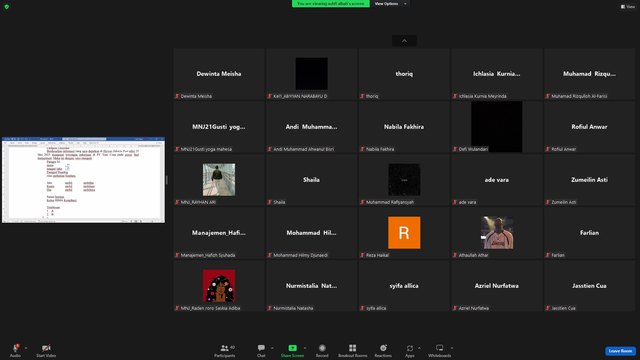
Task: Select the shared Word document thumbnail
Action: tap(84, 180)
